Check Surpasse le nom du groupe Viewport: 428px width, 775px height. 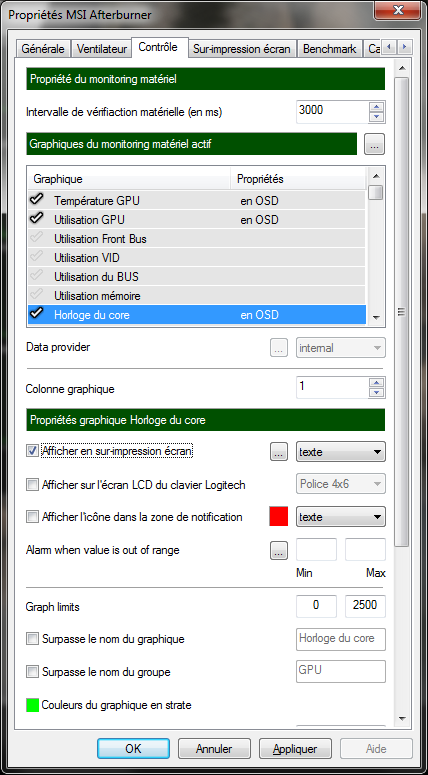click(x=32, y=672)
